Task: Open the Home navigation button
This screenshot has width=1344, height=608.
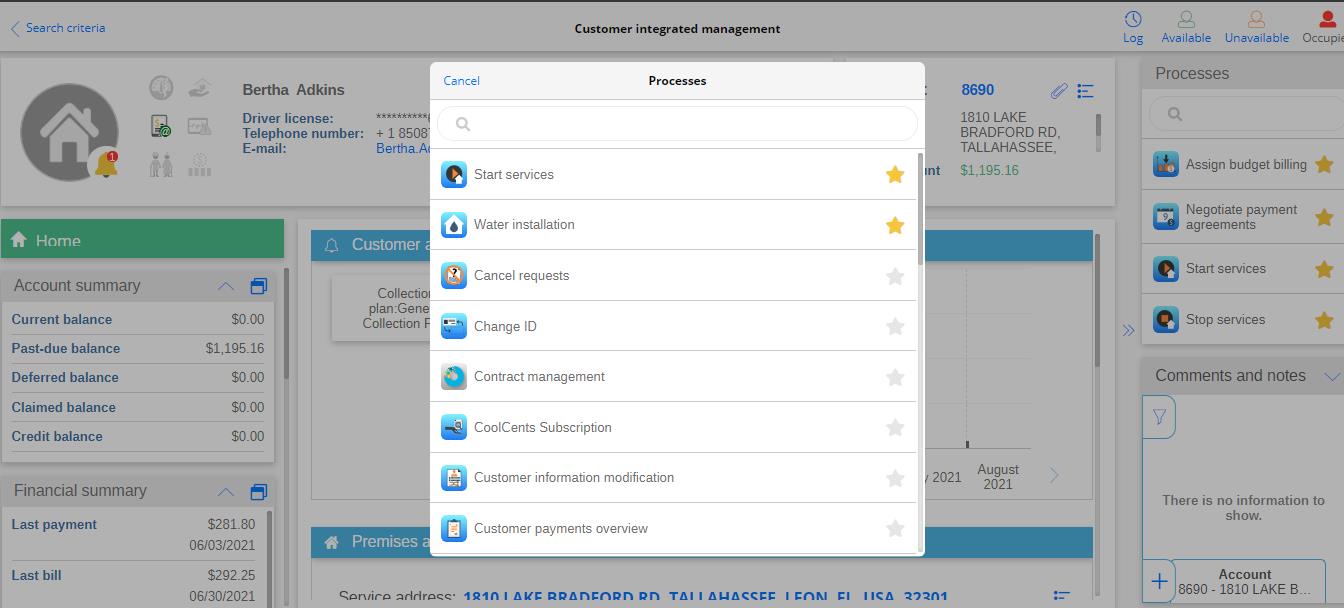Action: click(143, 240)
